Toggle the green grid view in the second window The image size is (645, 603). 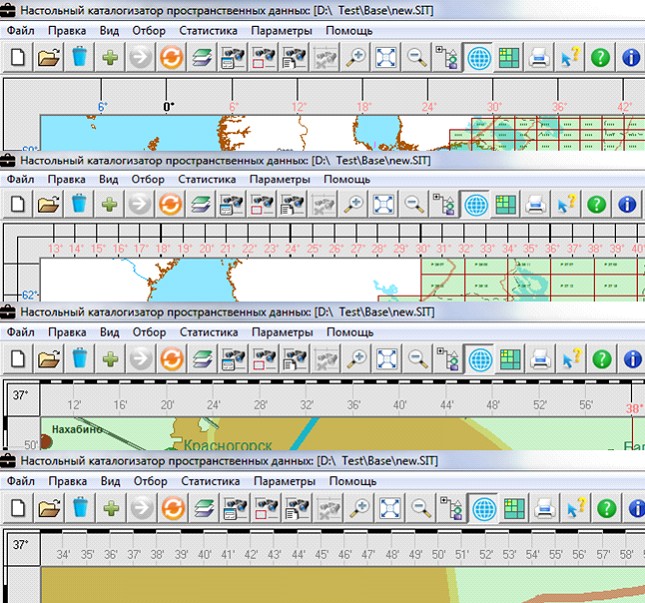click(x=507, y=205)
